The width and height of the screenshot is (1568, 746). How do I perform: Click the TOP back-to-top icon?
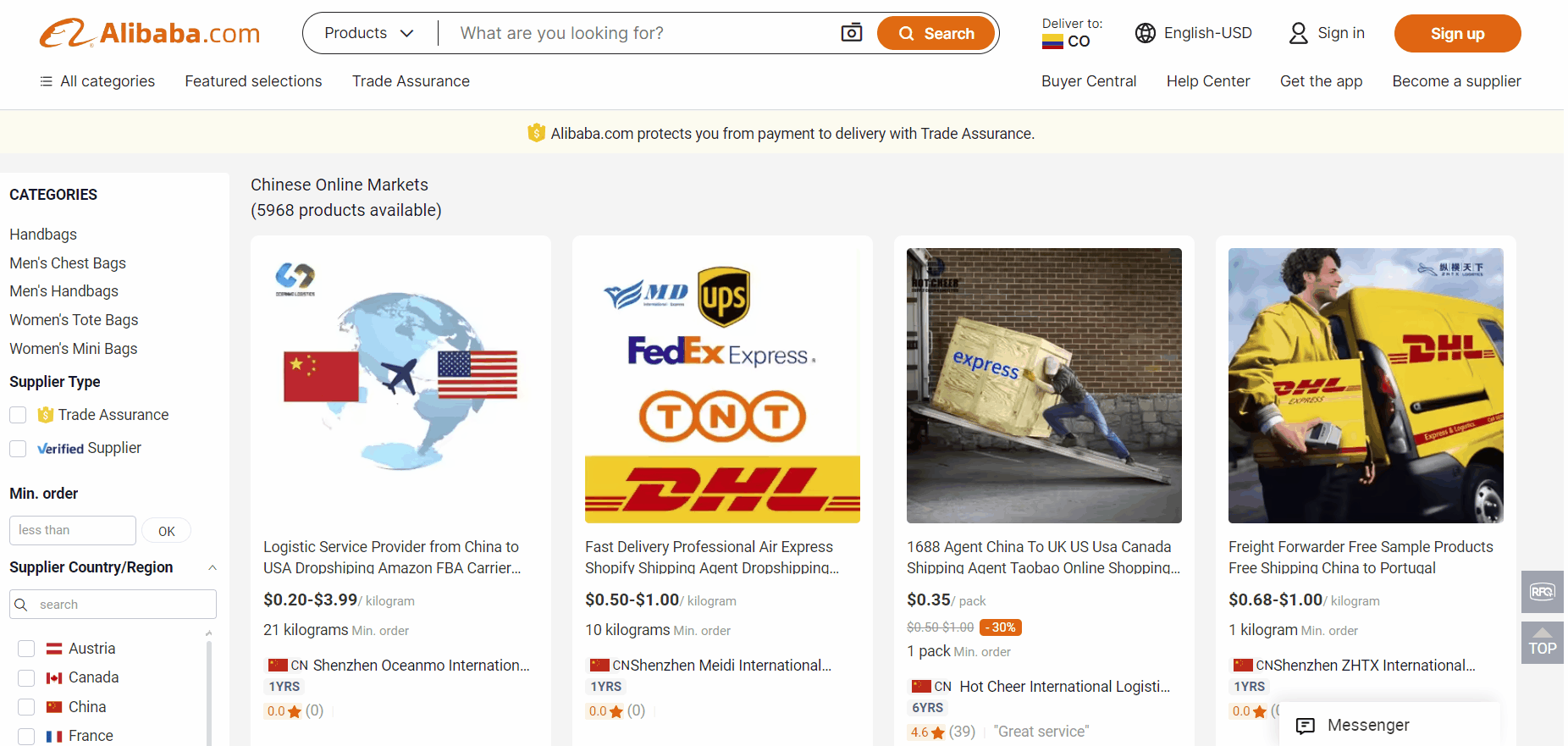coord(1542,643)
